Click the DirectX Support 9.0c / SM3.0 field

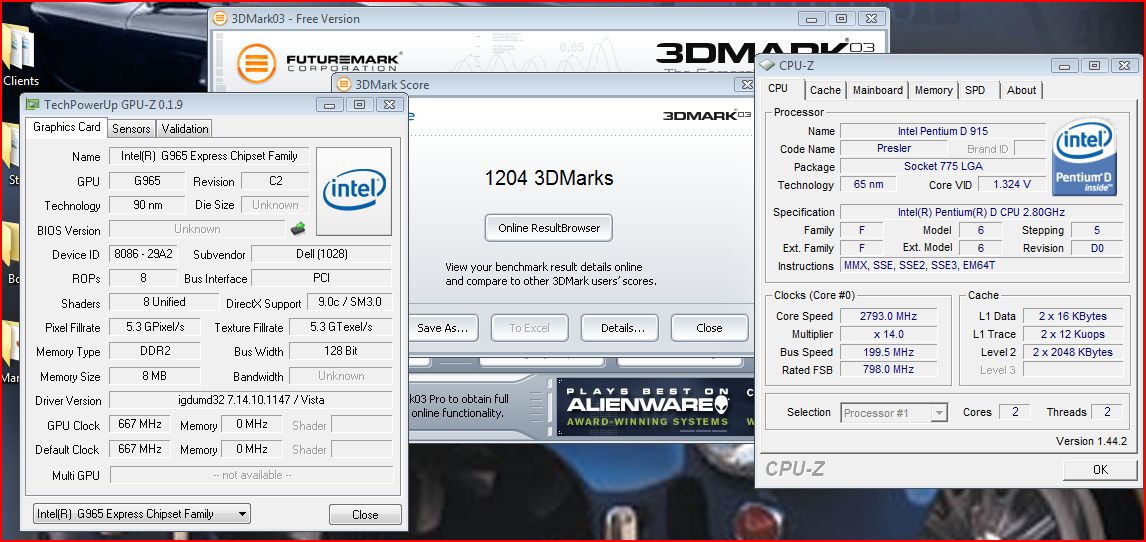pyautogui.click(x=350, y=302)
